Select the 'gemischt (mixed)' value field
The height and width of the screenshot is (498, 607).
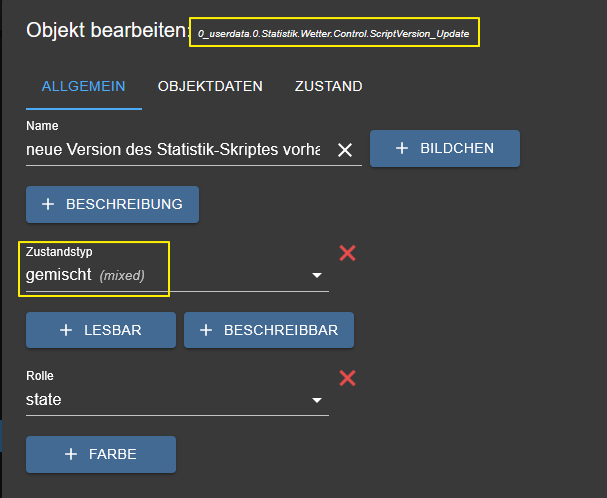(x=85, y=275)
